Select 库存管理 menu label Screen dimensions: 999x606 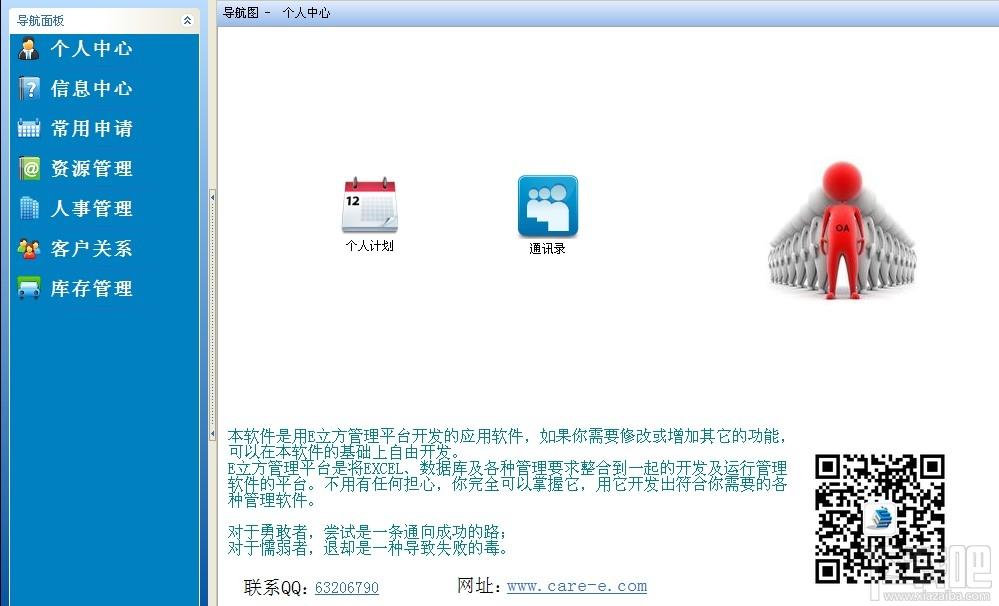click(x=92, y=289)
